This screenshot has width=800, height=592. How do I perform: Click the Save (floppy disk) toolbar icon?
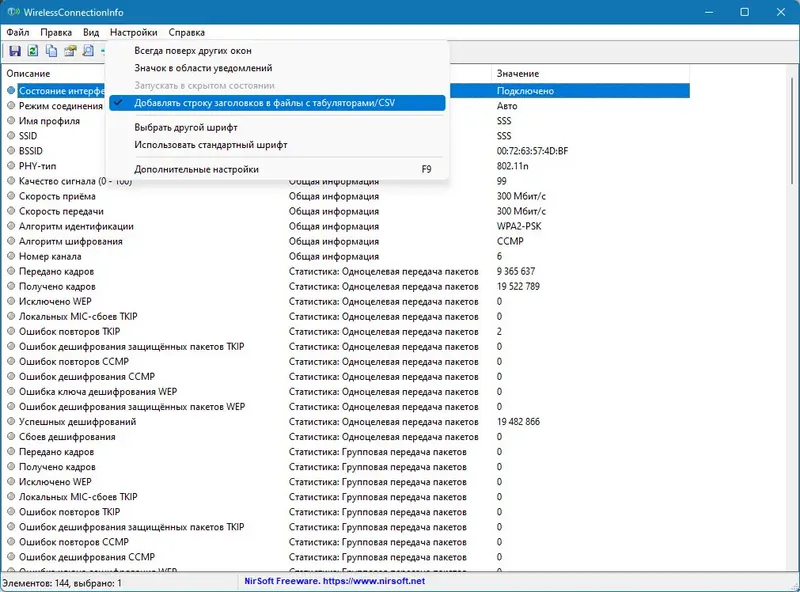tap(15, 51)
